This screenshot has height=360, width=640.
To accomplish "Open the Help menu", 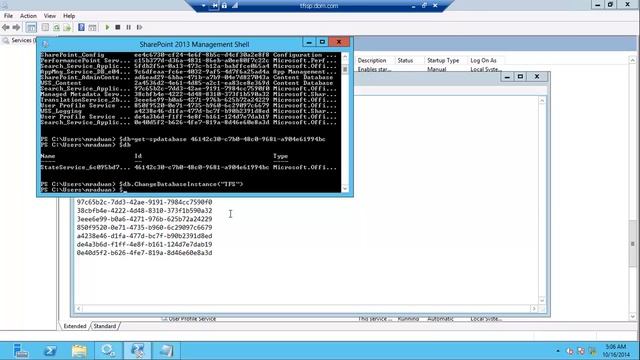I will pos(69,16).
